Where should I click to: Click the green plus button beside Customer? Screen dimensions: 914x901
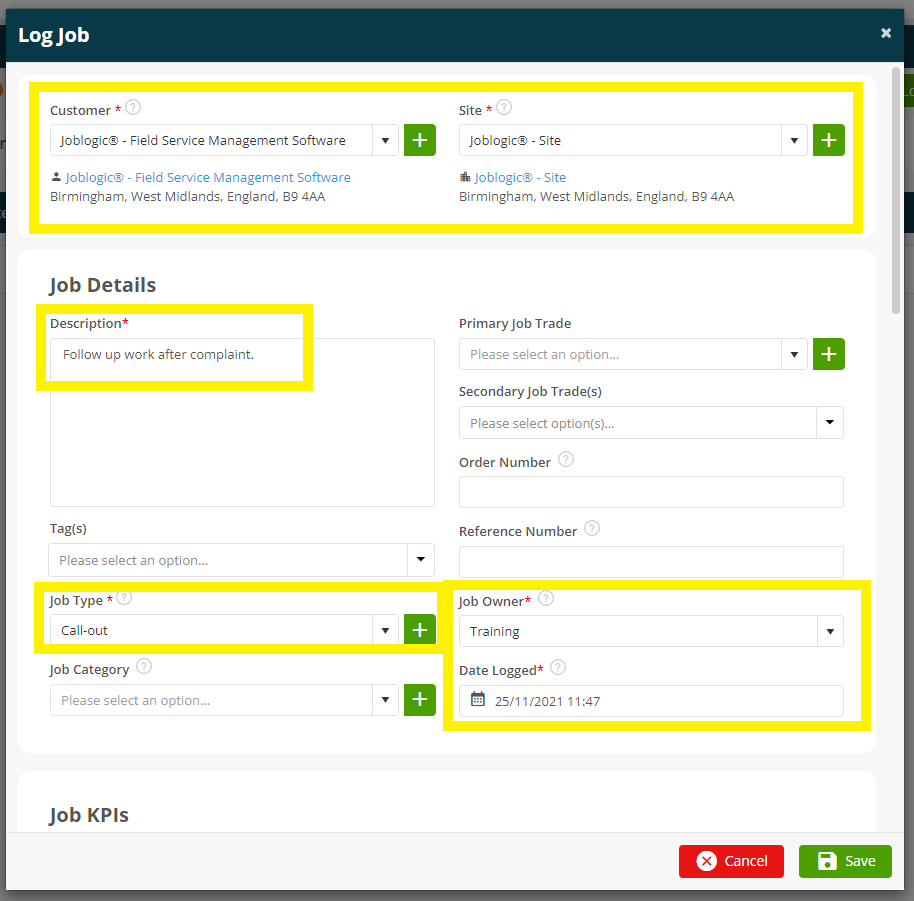tap(420, 140)
